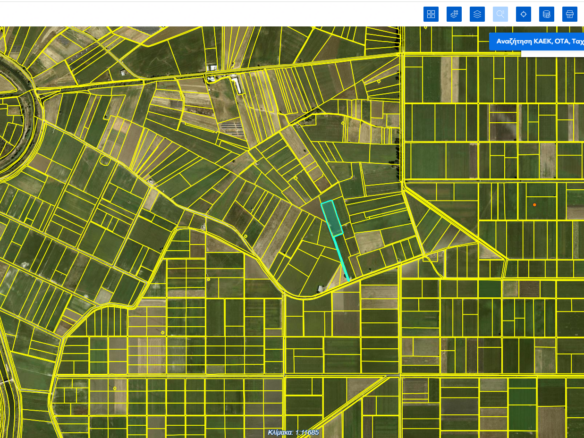Open the measurement tool icon

click(x=454, y=14)
